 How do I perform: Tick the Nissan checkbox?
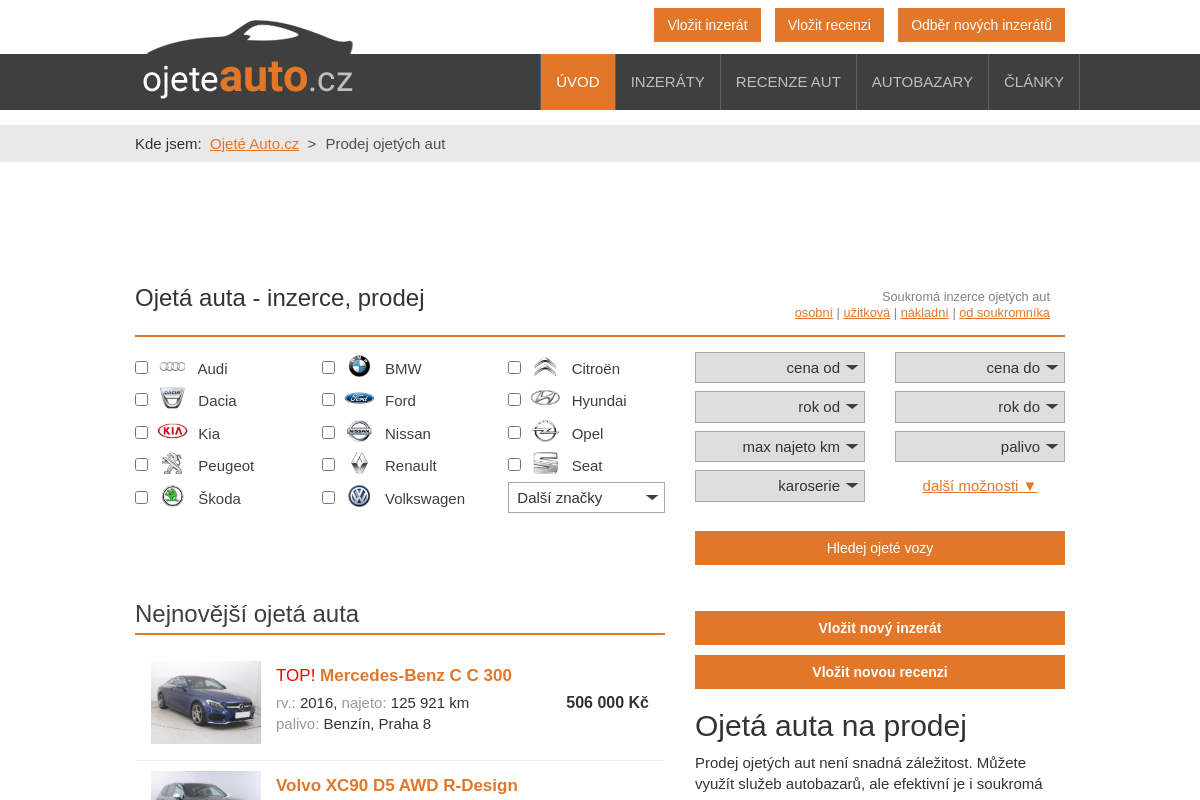(328, 432)
